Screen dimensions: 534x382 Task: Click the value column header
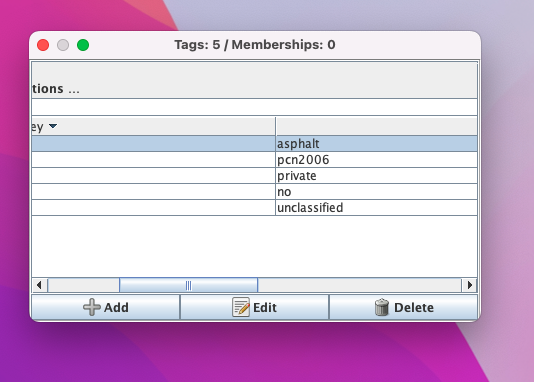376,126
